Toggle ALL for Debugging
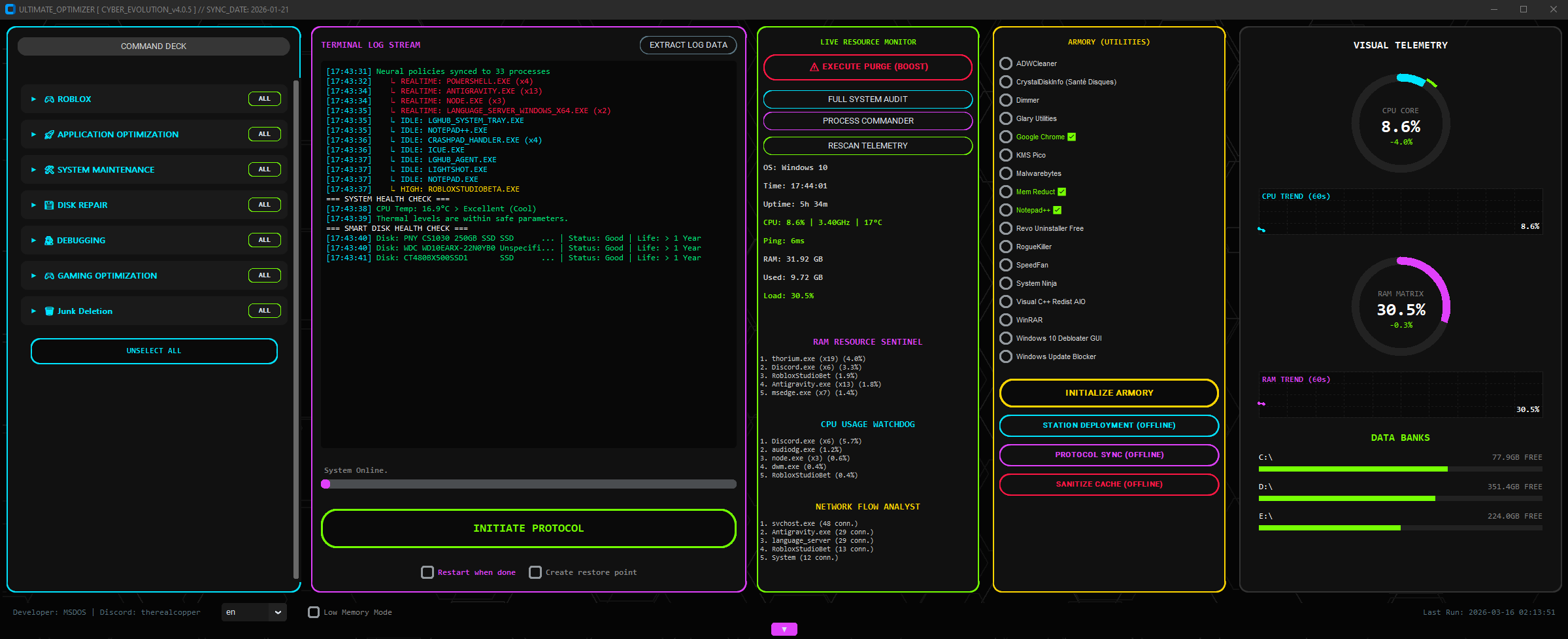The width and height of the screenshot is (1568, 639). (x=264, y=240)
